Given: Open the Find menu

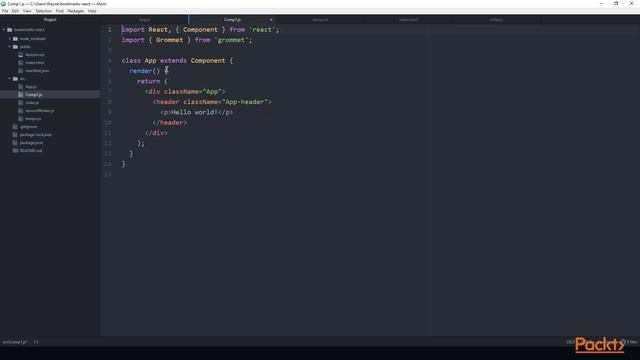Looking at the screenshot, I should [x=60, y=11].
